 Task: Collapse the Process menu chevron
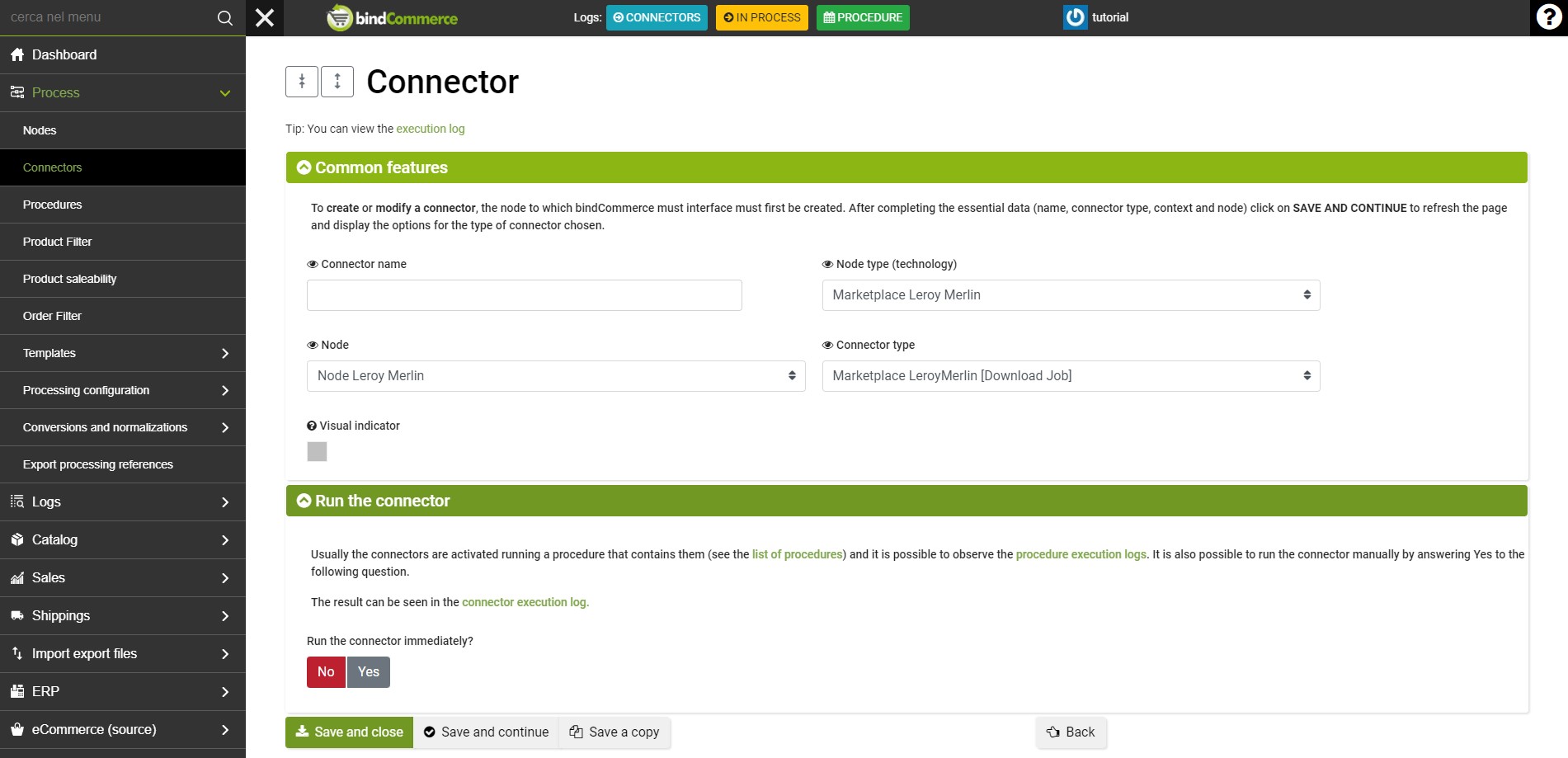tap(225, 93)
